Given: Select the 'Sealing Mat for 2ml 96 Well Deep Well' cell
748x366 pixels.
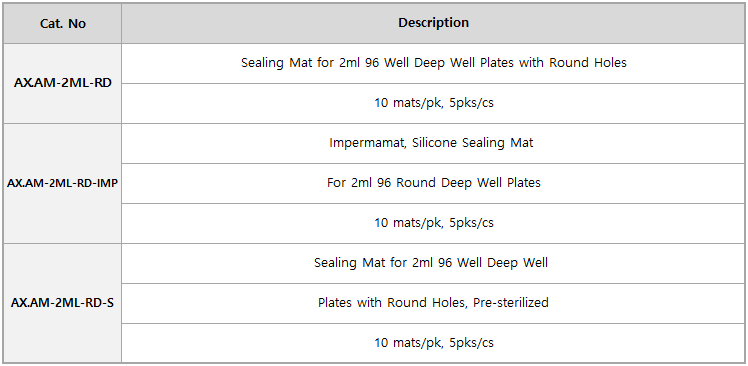Looking at the screenshot, I should click(433, 263).
